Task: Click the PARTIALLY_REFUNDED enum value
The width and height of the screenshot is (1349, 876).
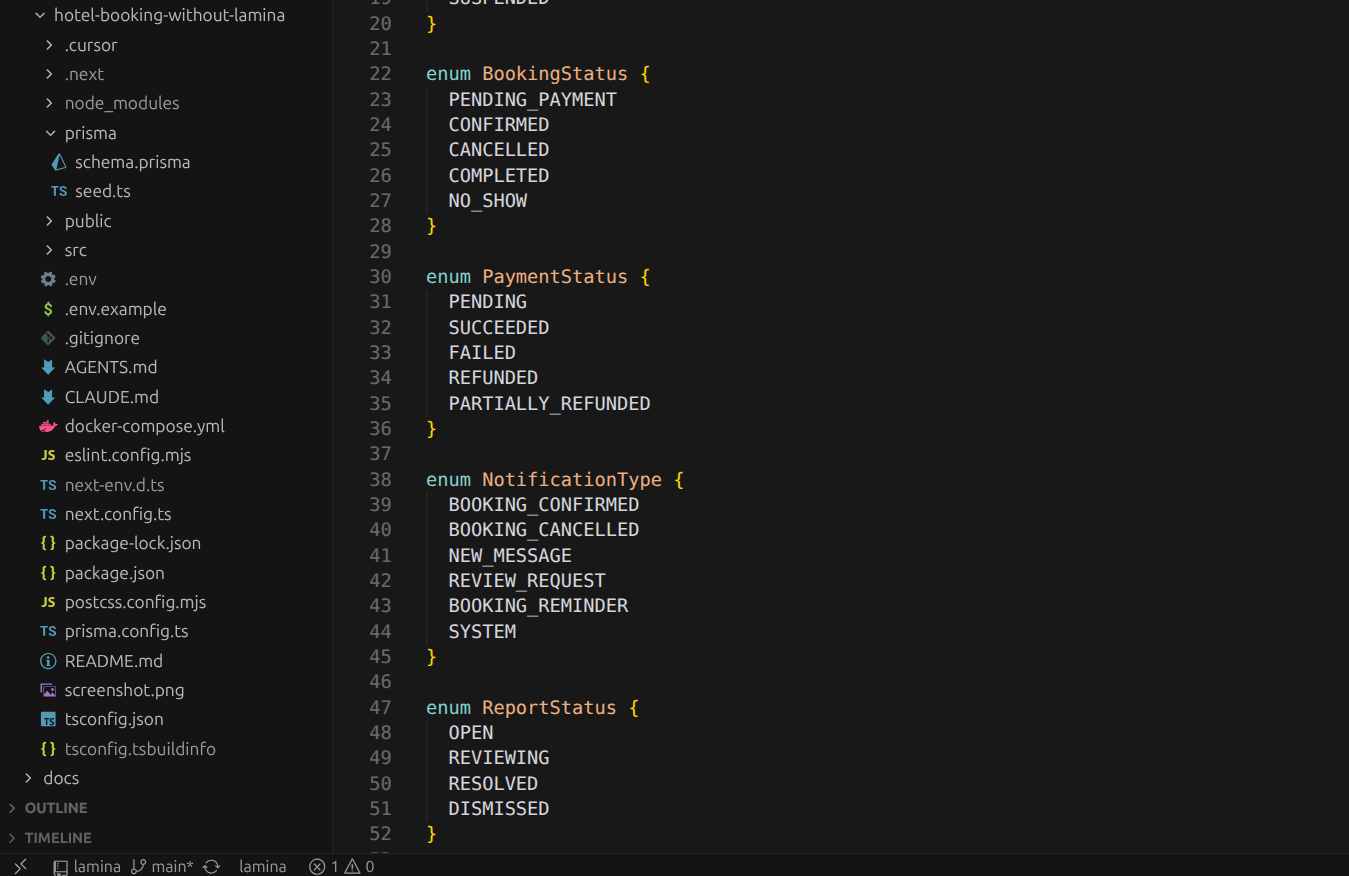Action: pos(549,403)
